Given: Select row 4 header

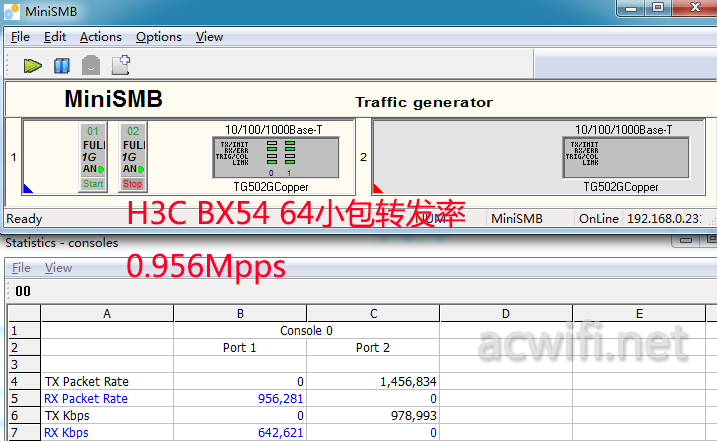Looking at the screenshot, I should click(x=24, y=382).
